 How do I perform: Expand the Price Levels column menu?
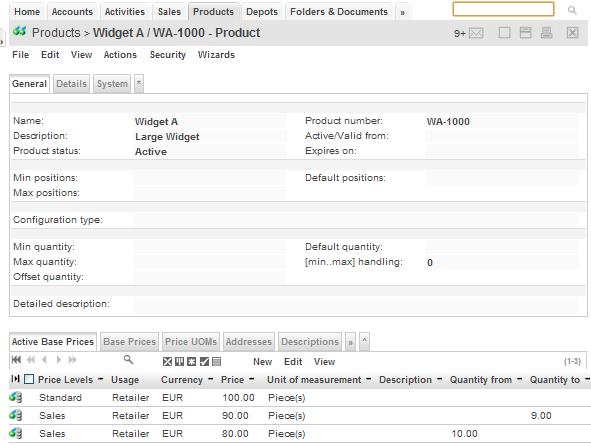tap(100, 379)
